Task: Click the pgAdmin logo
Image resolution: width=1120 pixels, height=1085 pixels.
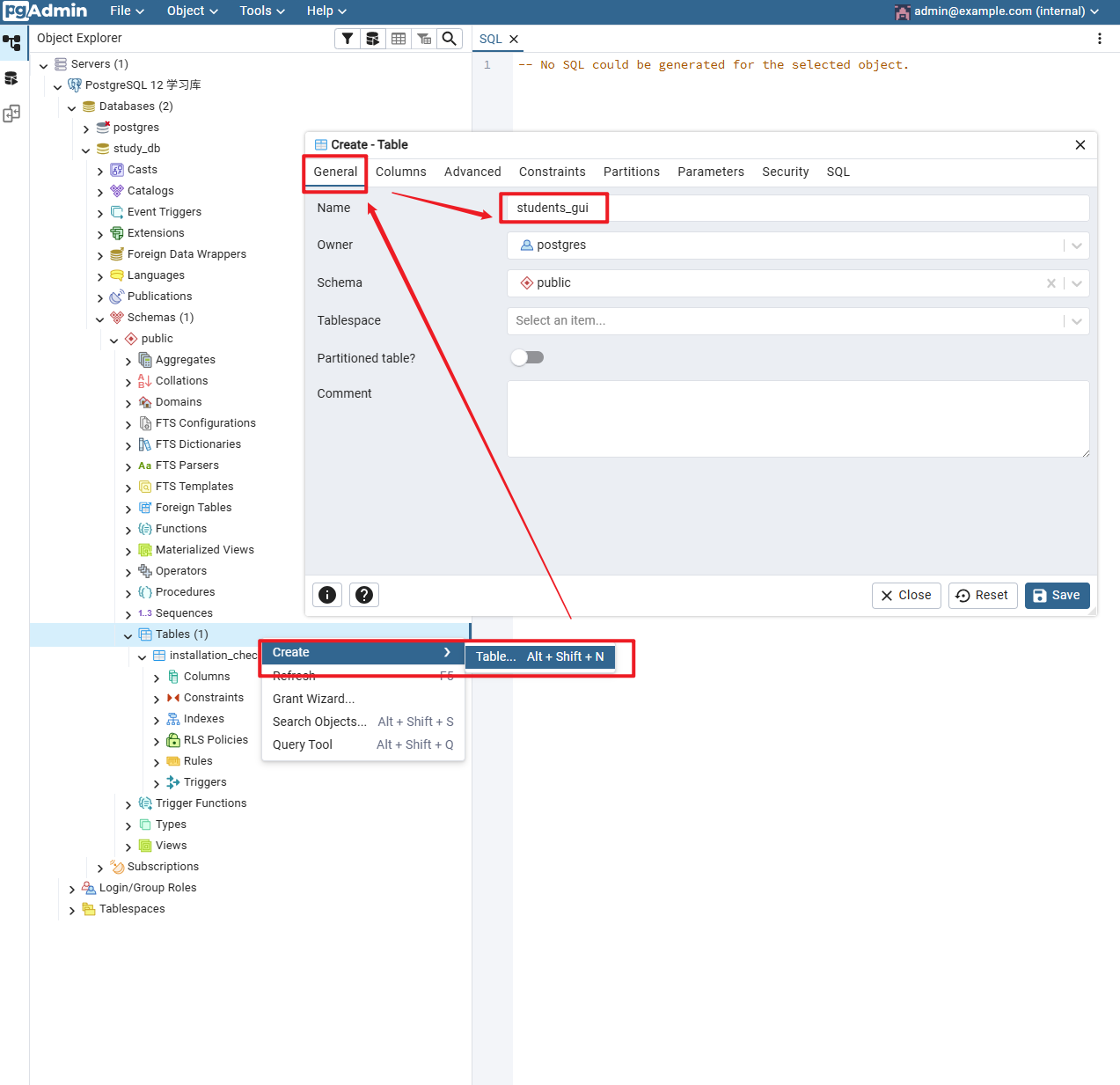Action: tap(45, 11)
